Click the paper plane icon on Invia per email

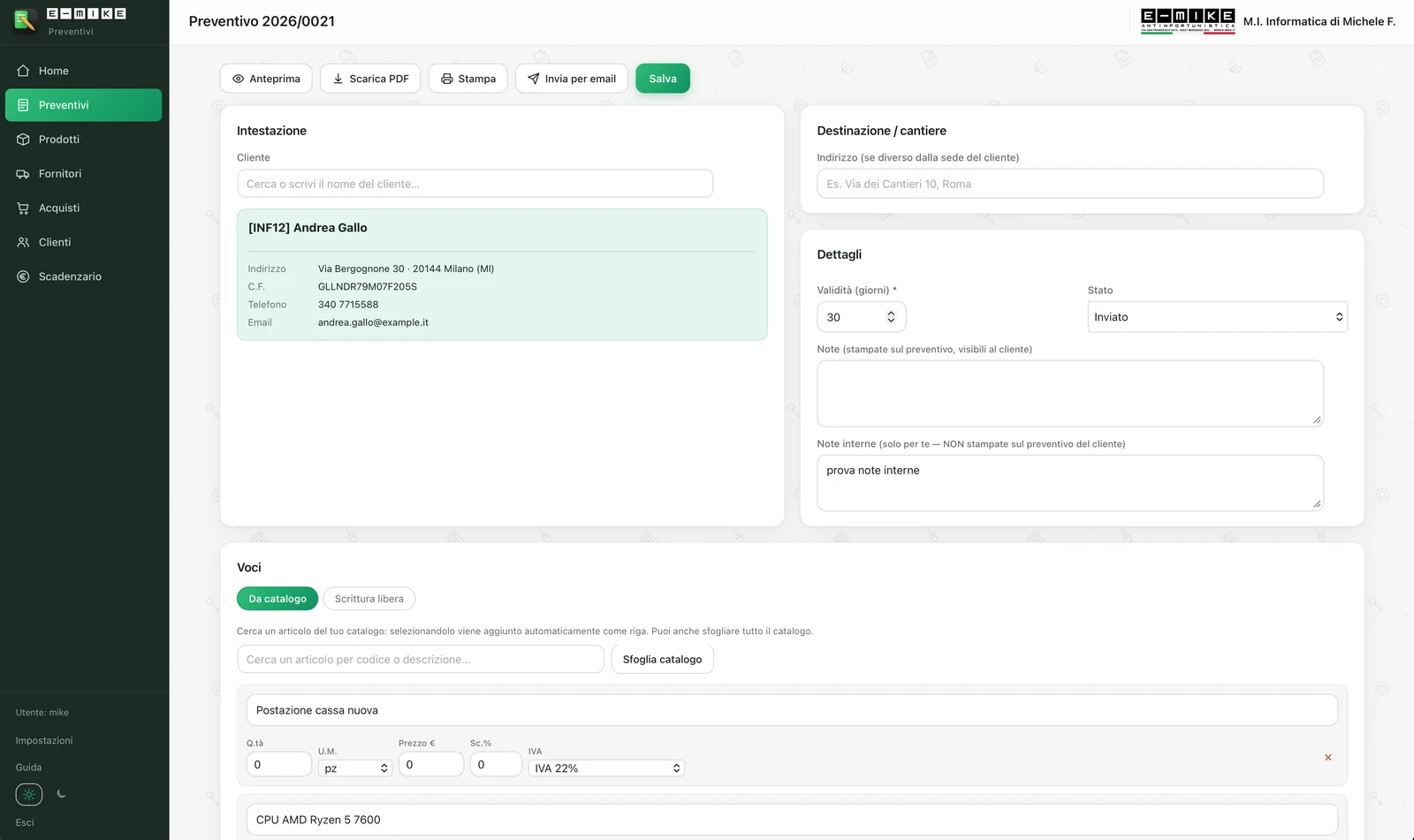tap(533, 79)
